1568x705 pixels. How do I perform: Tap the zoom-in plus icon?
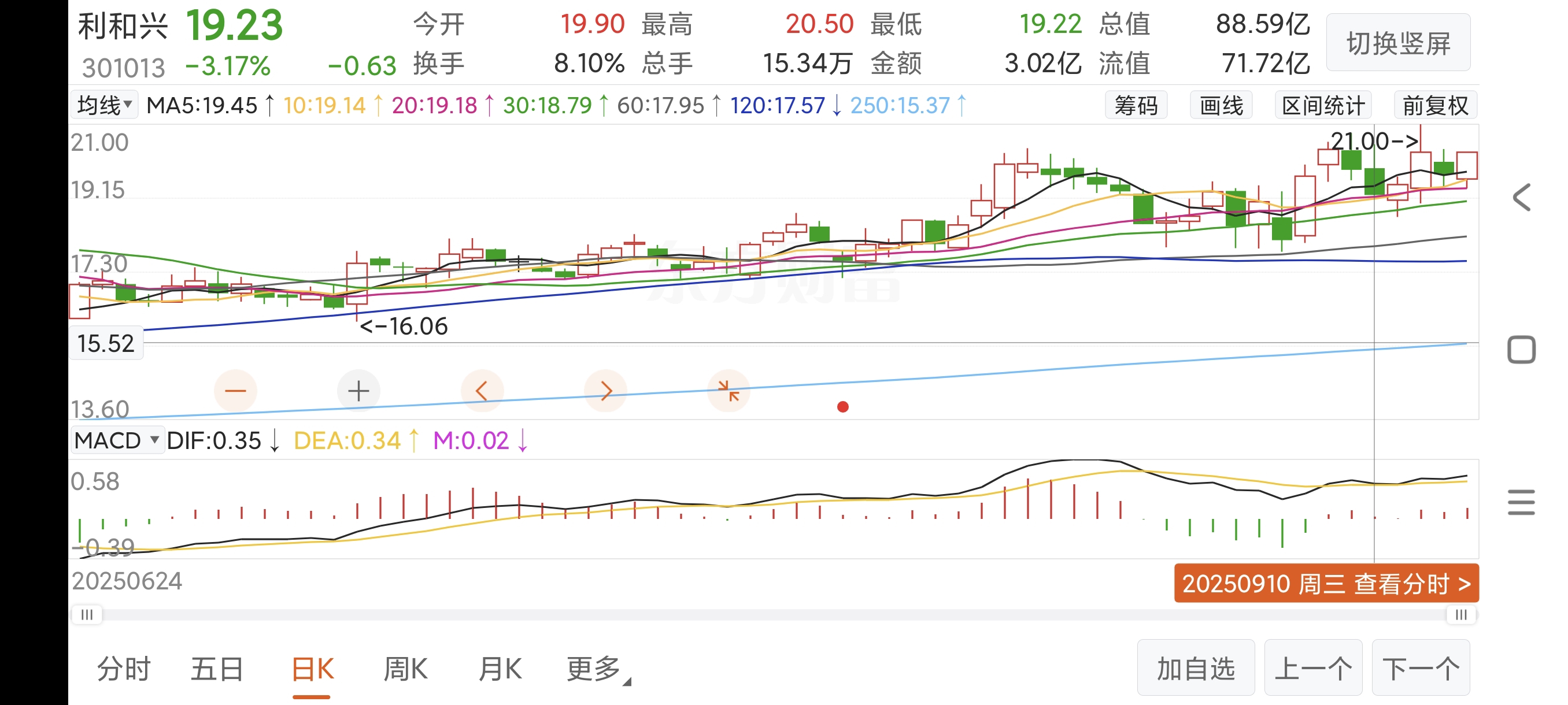click(x=358, y=391)
